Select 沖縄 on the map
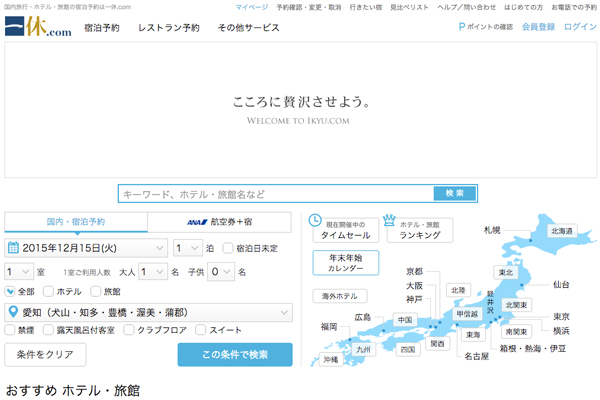Screen dimensions: 600x400 coord(331,359)
